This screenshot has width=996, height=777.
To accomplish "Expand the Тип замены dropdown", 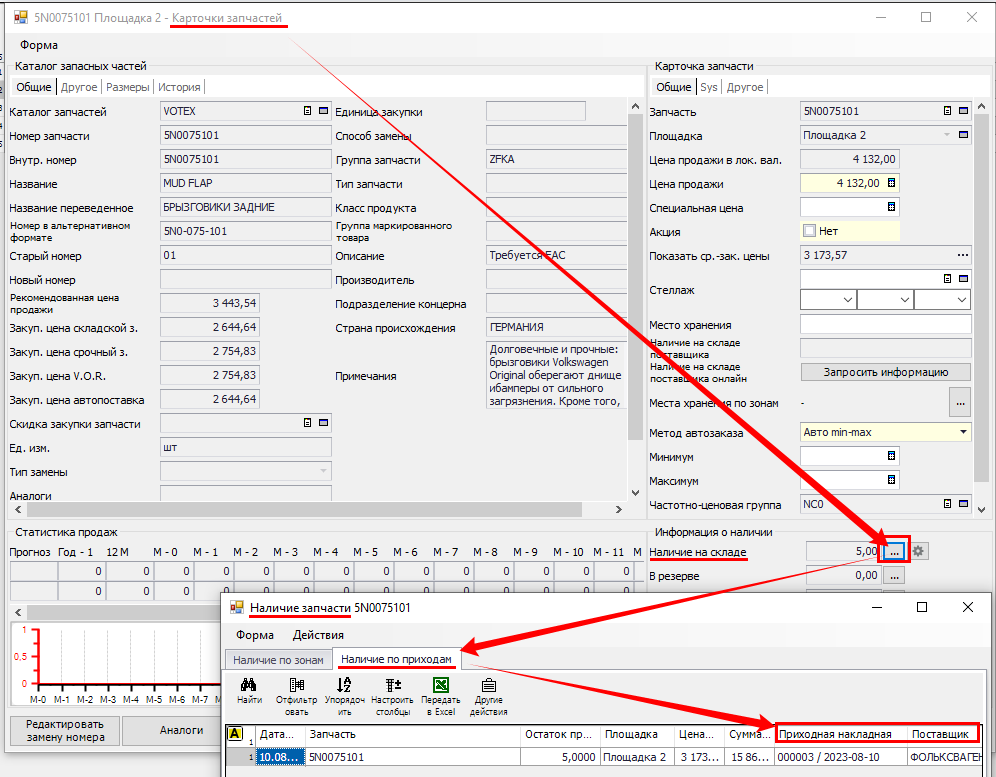I will (322, 471).
